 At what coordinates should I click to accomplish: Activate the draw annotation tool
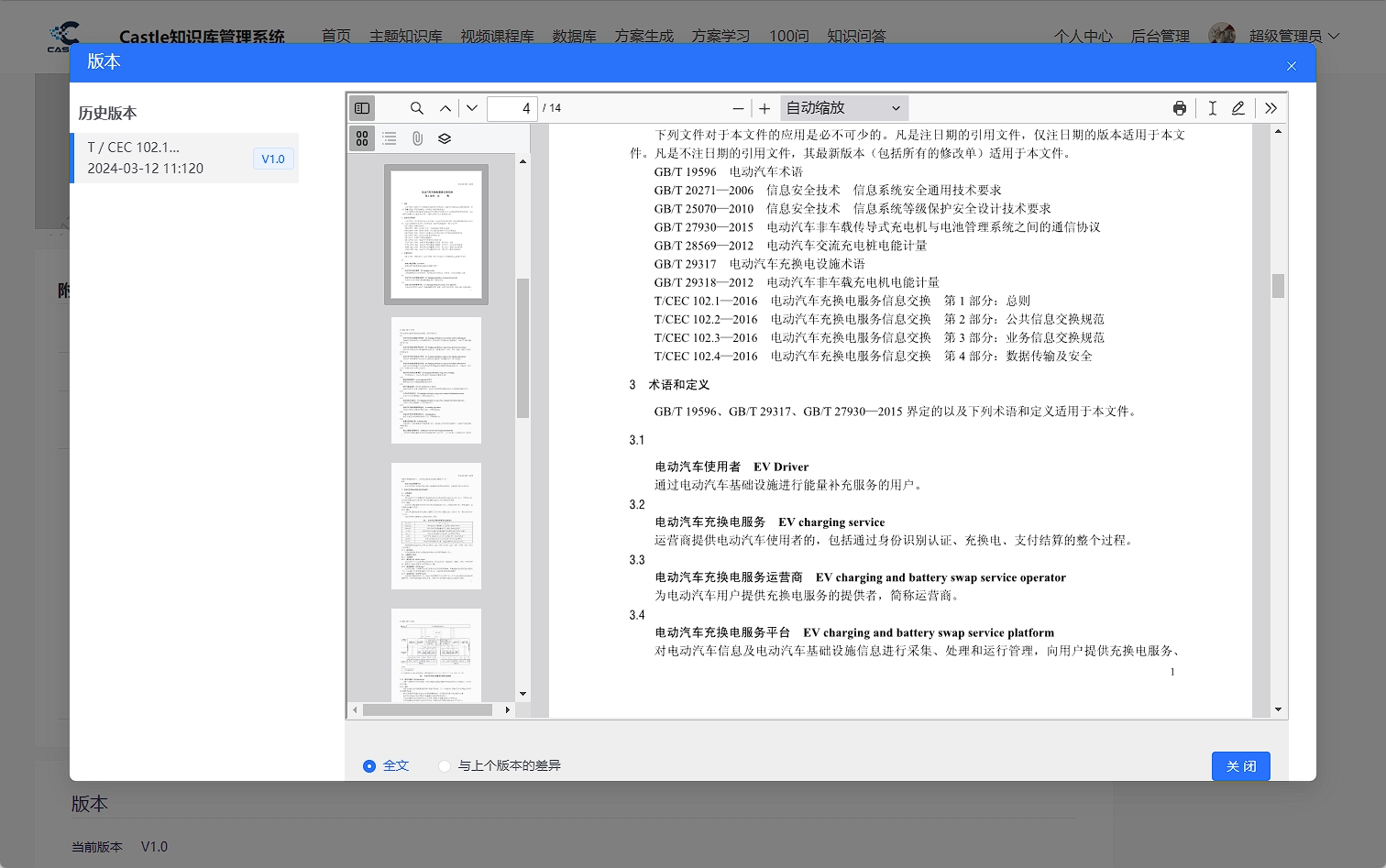[x=1238, y=107]
